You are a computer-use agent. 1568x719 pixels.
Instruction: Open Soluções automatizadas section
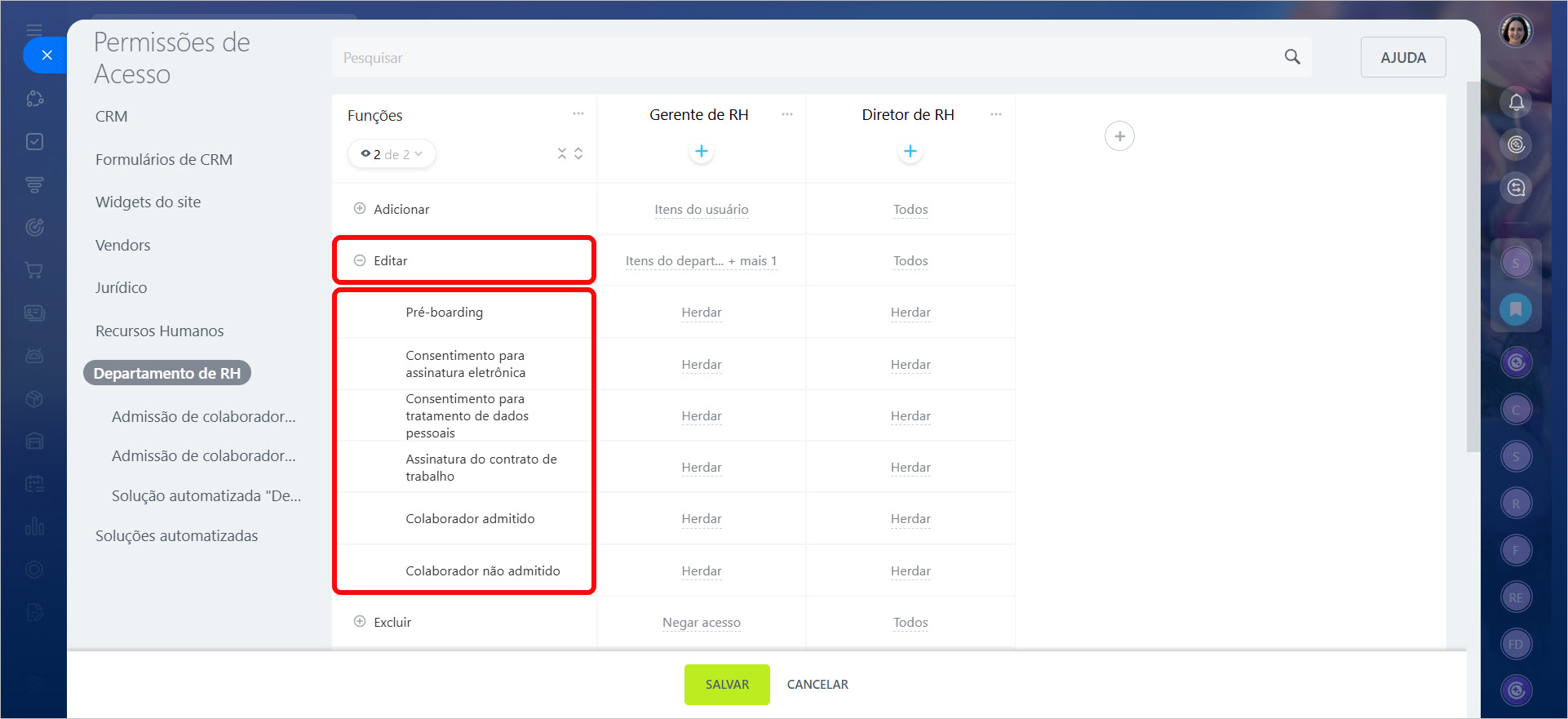point(177,536)
